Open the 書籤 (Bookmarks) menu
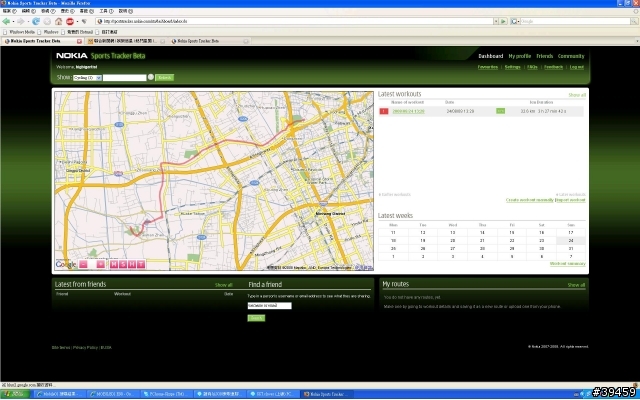 87,11
